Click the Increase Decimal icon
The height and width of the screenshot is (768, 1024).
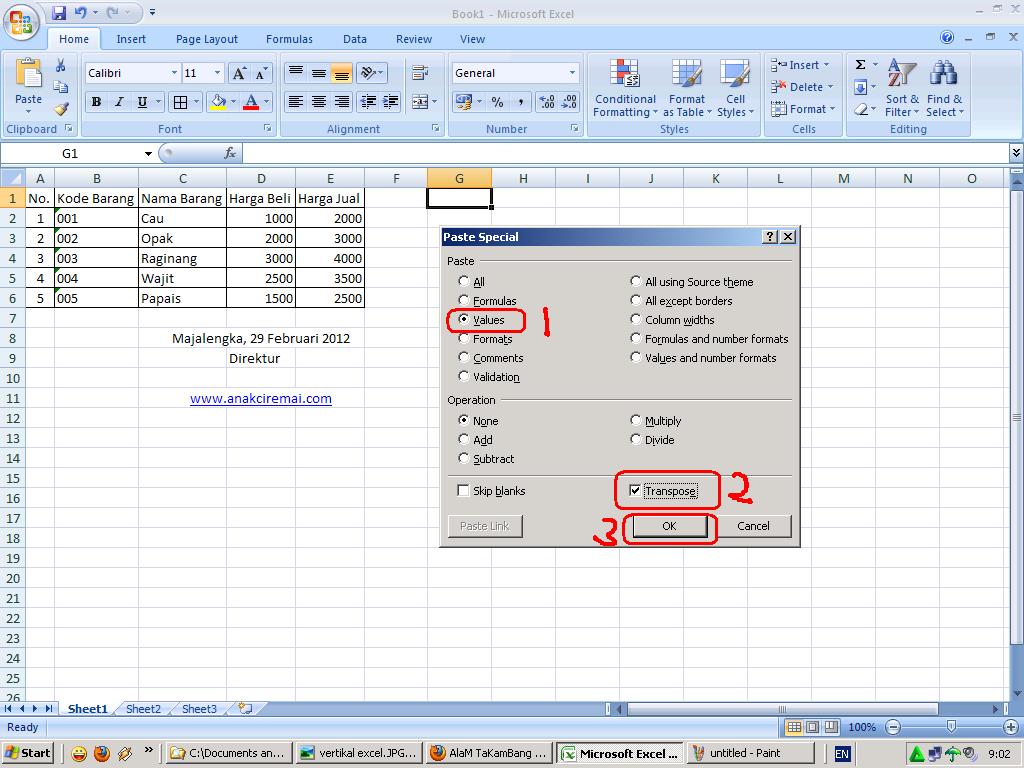[x=547, y=102]
